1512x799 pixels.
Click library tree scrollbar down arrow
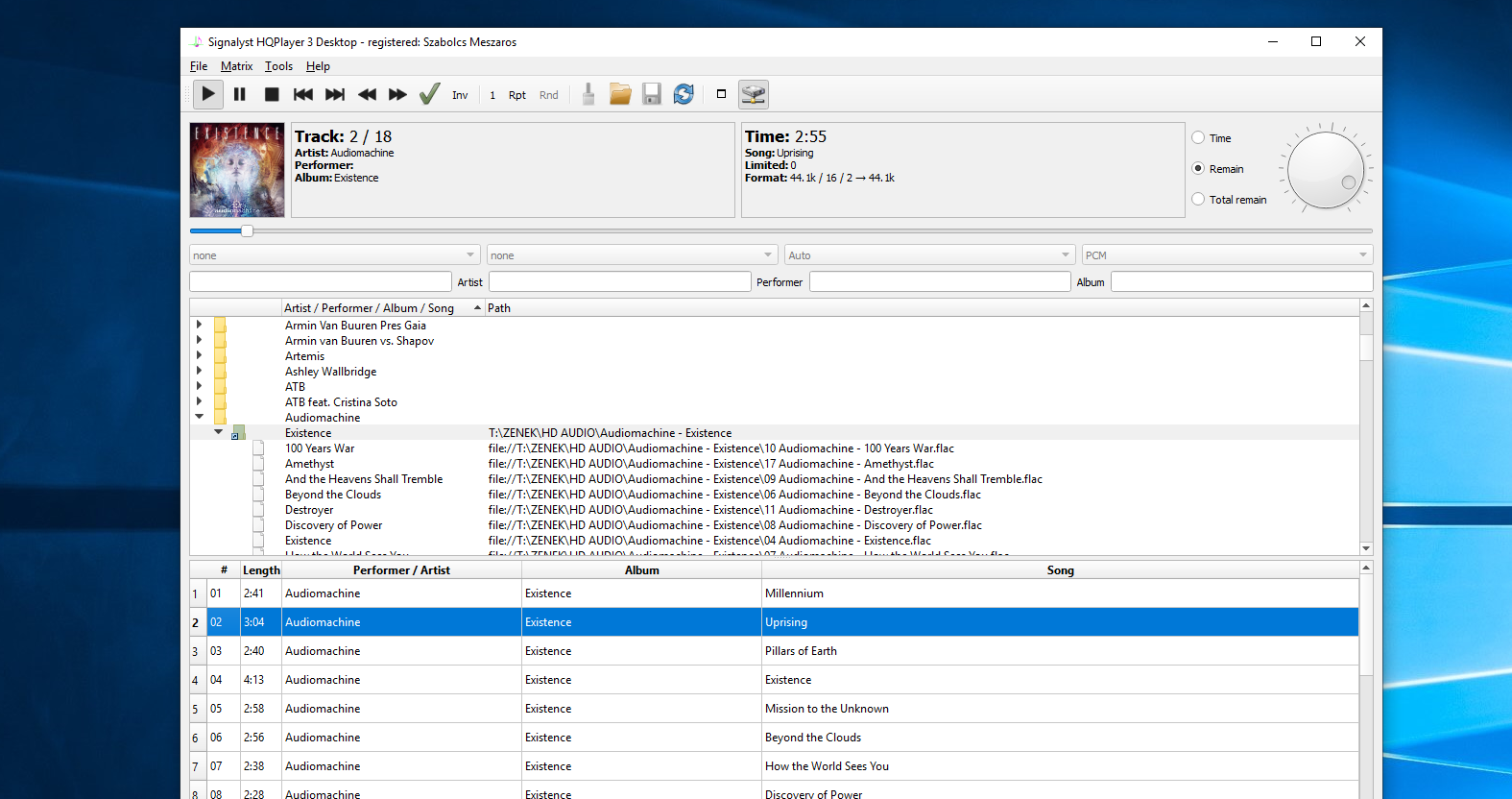click(1366, 548)
